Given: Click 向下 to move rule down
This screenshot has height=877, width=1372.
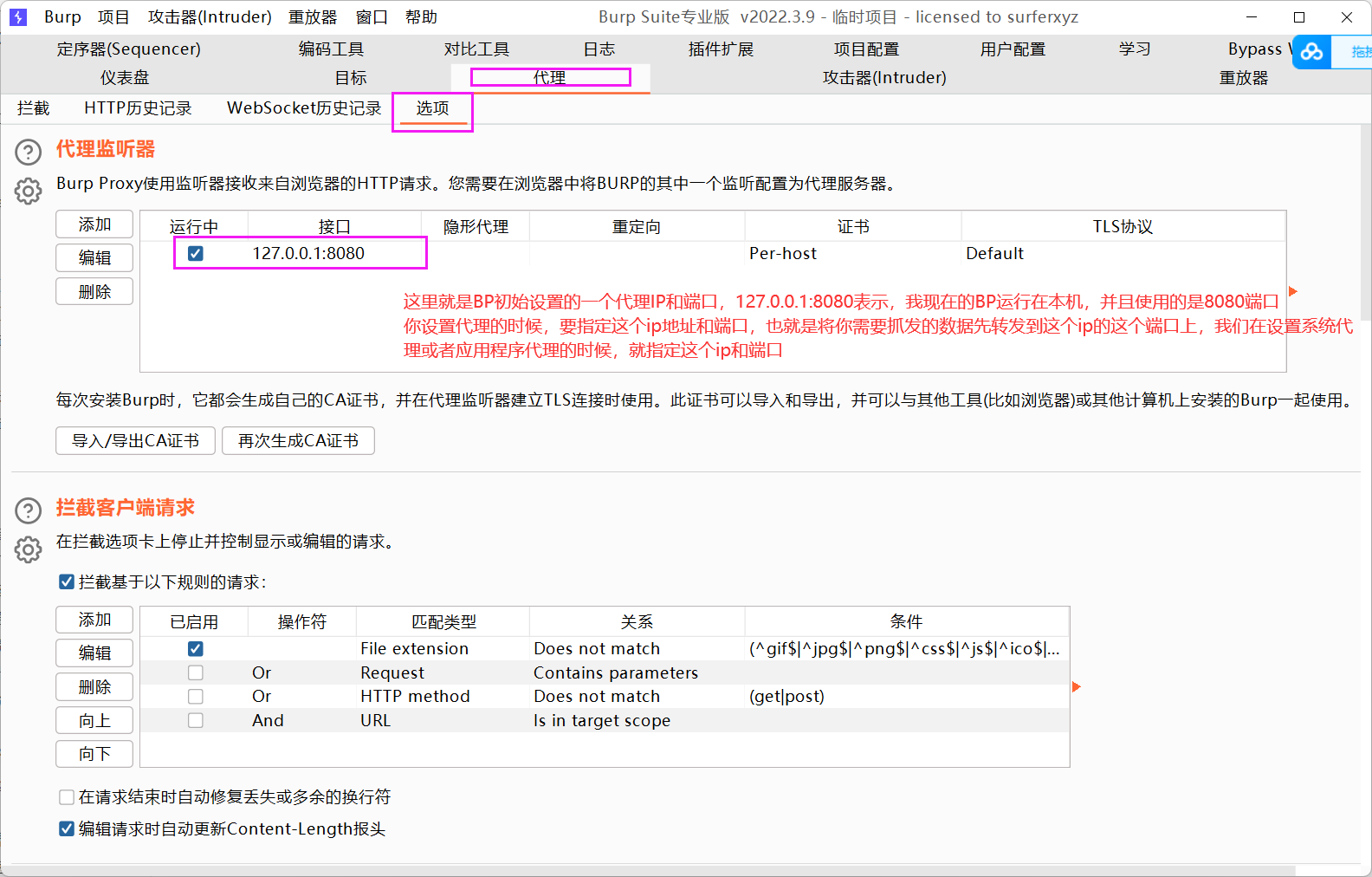Looking at the screenshot, I should pos(94,754).
